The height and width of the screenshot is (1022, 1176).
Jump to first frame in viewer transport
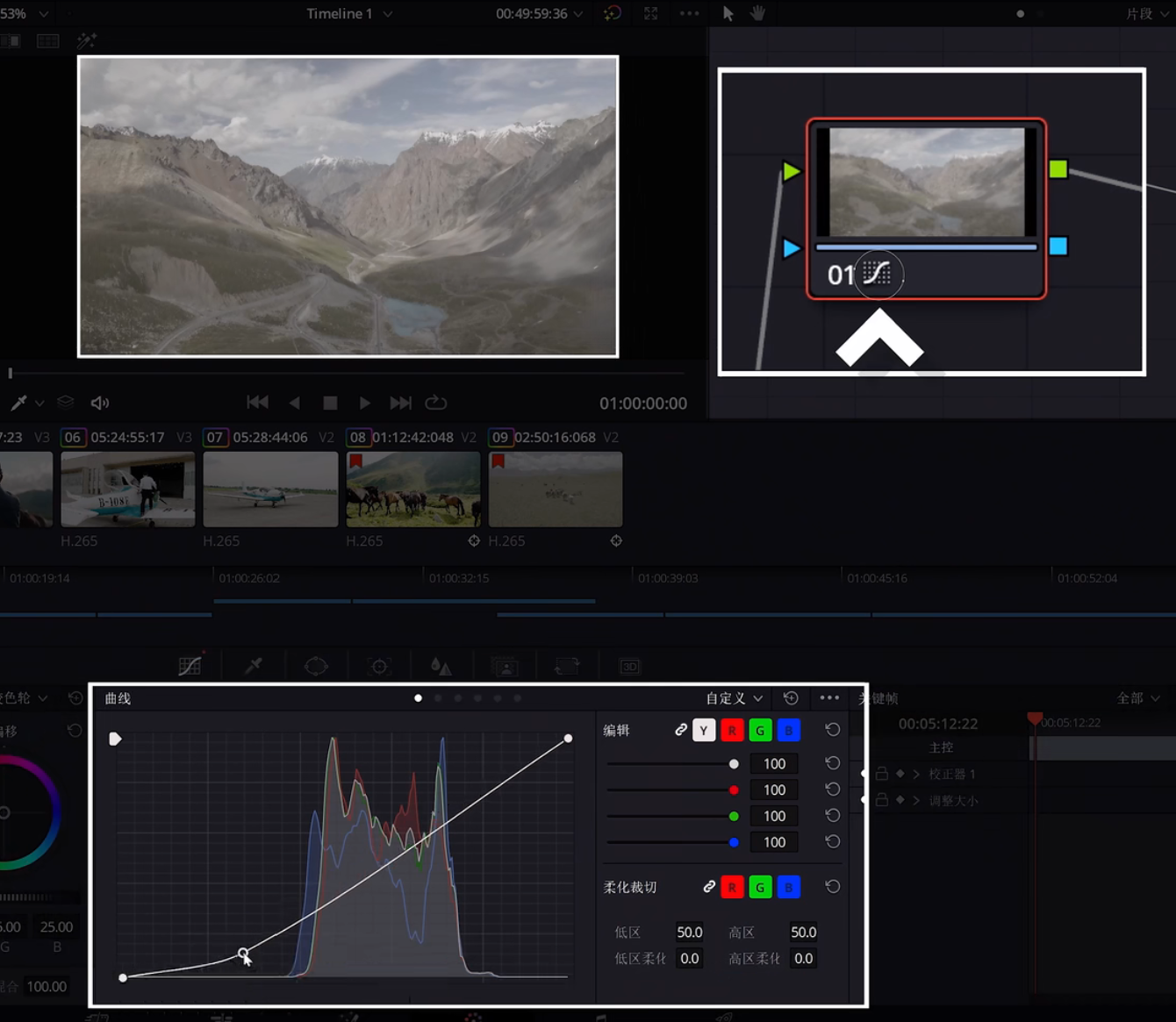(257, 403)
